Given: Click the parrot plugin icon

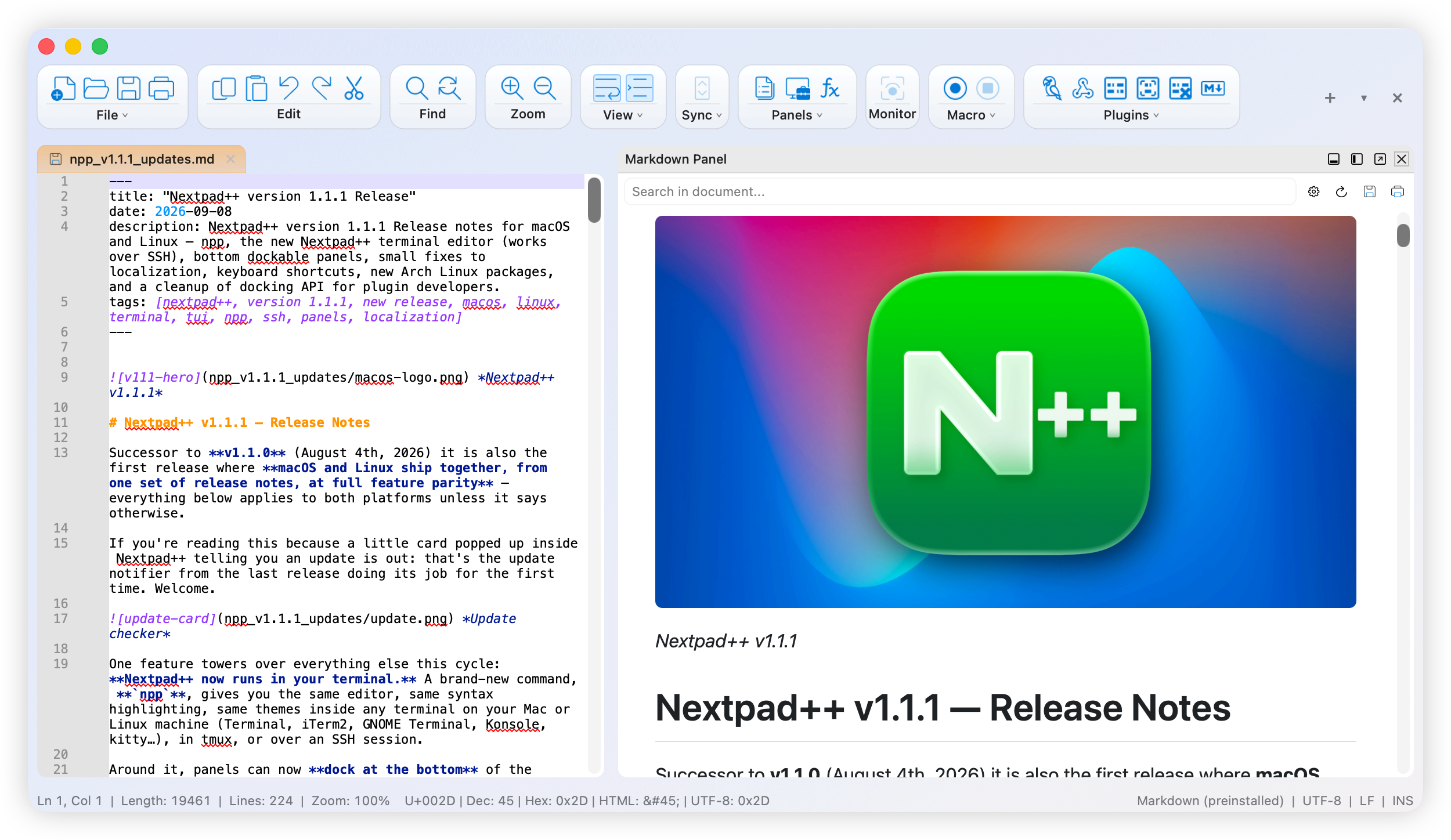Looking at the screenshot, I should tap(1051, 89).
